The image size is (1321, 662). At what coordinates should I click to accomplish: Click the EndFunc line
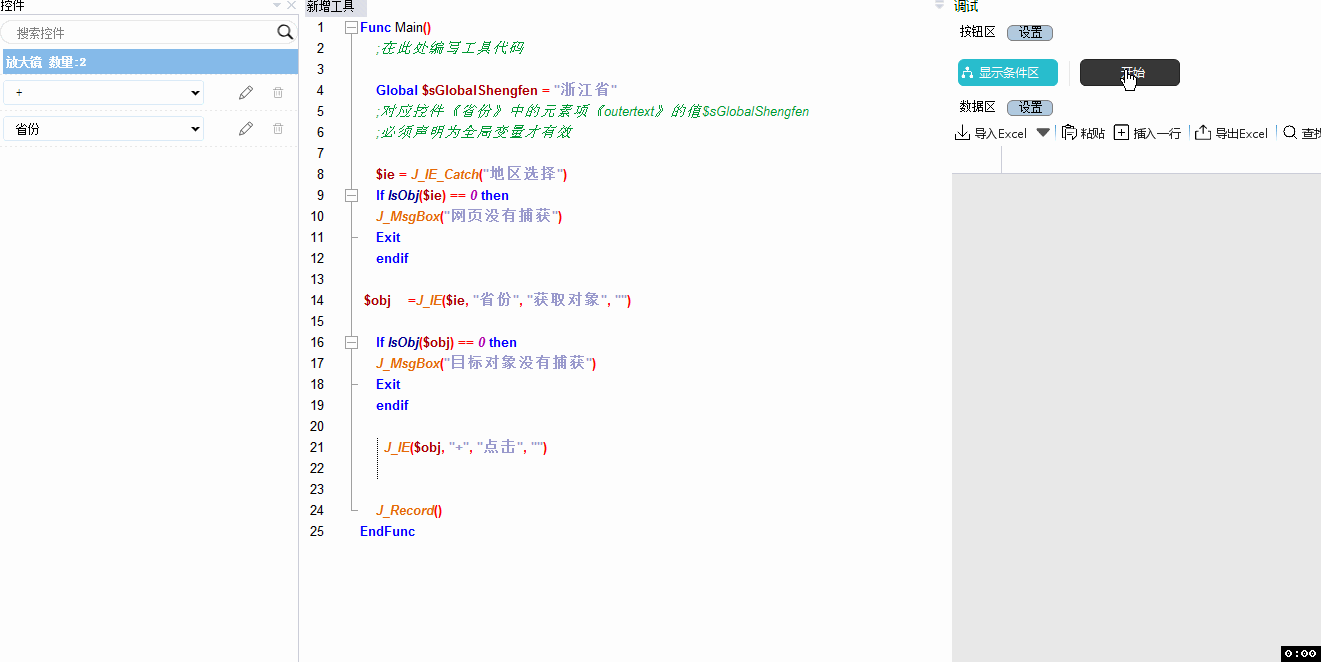(x=388, y=531)
